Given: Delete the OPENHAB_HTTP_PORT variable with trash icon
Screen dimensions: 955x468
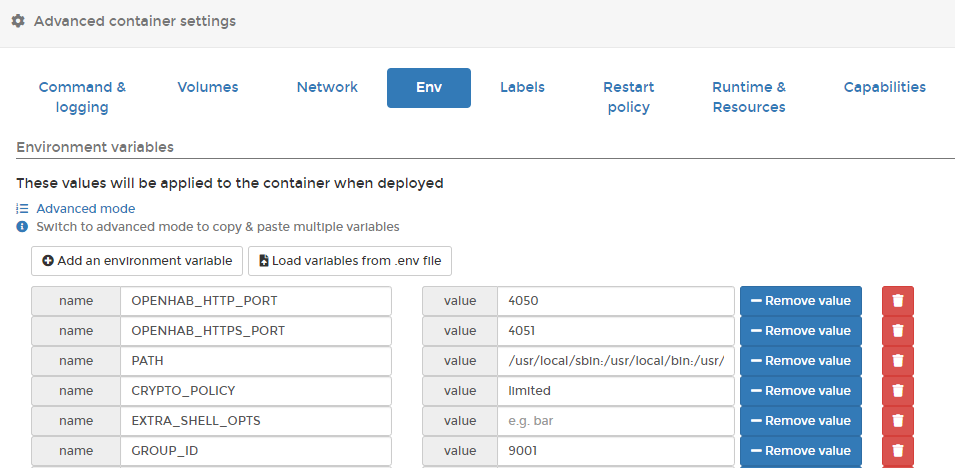Looking at the screenshot, I should (x=898, y=301).
